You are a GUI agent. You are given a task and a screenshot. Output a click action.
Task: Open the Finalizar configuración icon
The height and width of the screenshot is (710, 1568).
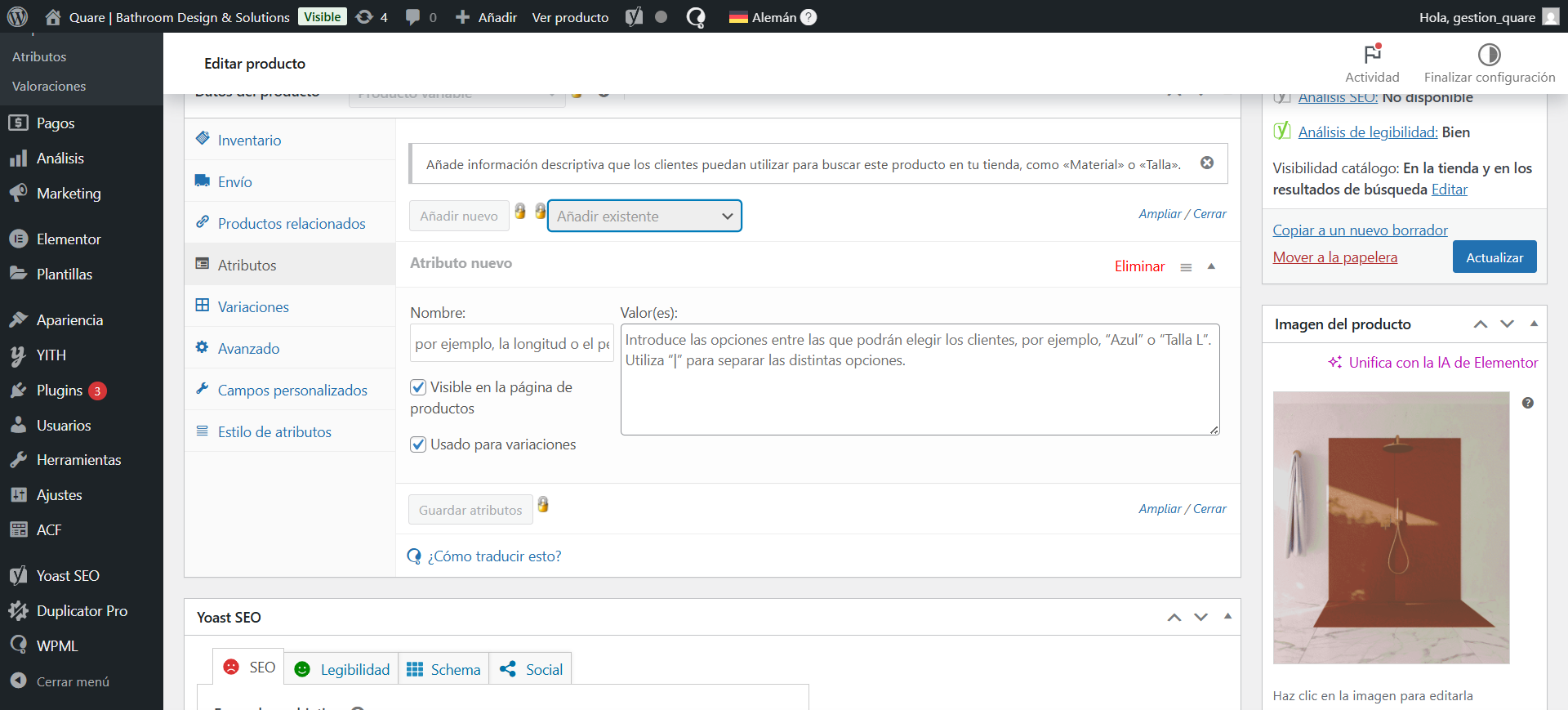pos(1490,54)
